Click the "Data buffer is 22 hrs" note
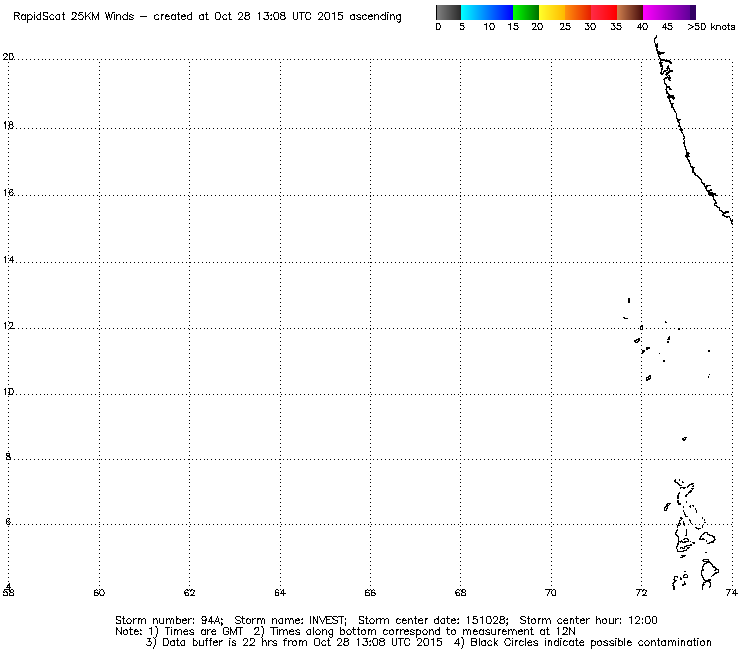Screen dimensions: 740x650 point(220,642)
